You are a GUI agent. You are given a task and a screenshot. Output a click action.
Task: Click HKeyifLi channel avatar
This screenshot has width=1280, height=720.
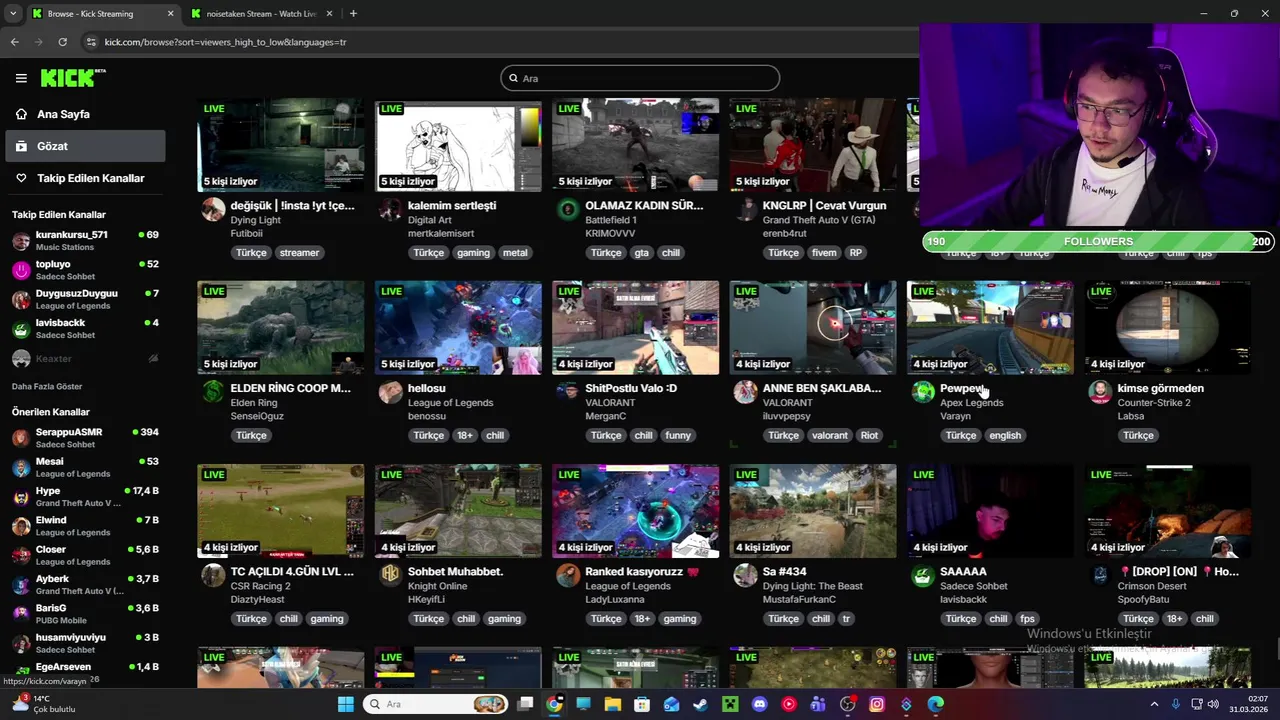tap(390, 575)
